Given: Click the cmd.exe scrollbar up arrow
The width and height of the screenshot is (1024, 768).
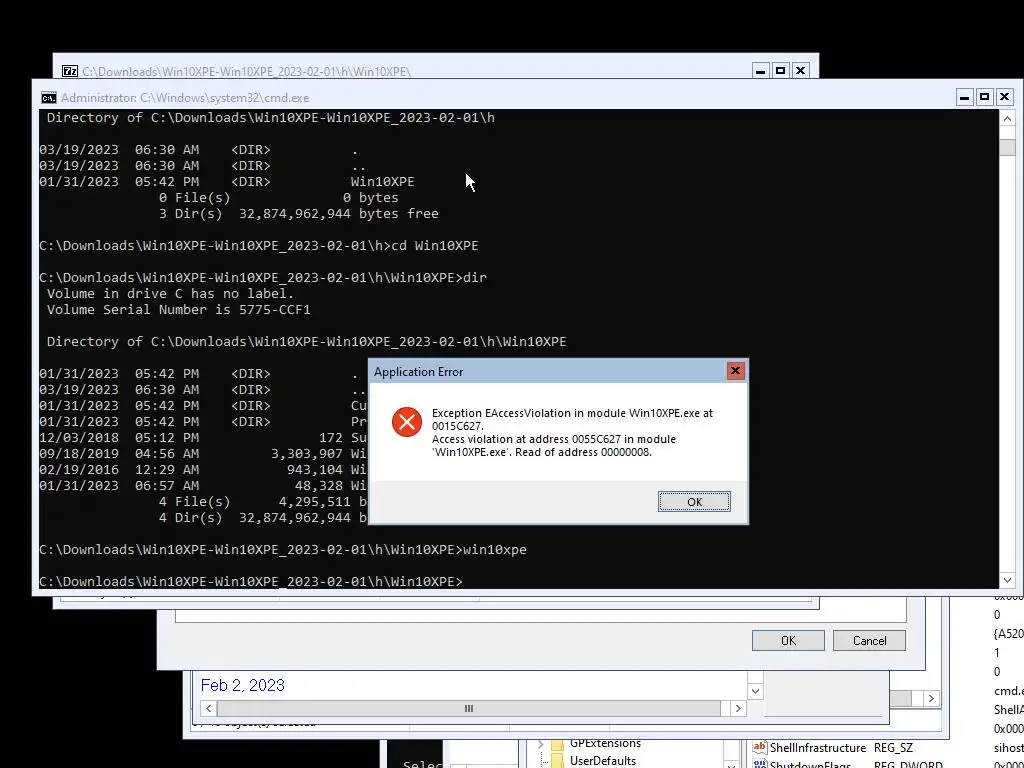Looking at the screenshot, I should (x=1007, y=118).
